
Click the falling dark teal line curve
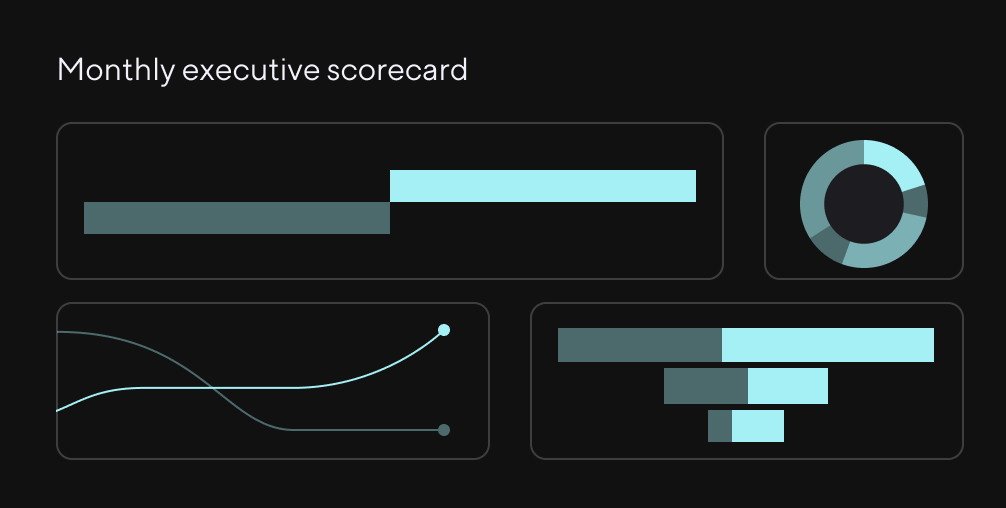point(250,412)
